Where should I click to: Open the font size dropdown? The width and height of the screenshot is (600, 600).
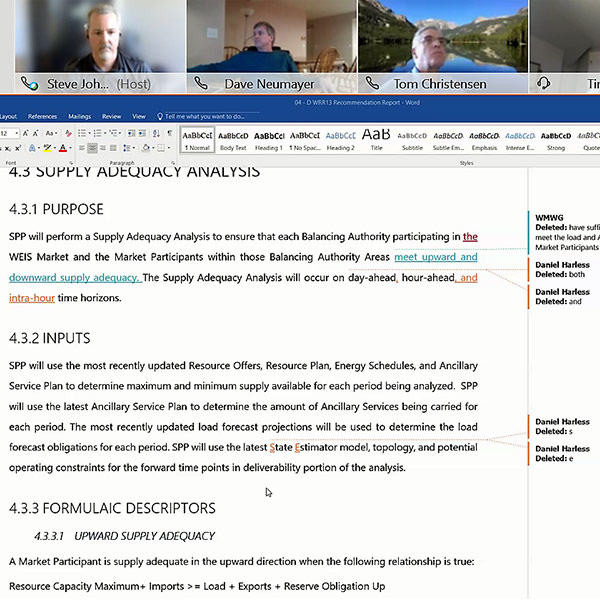15,133
